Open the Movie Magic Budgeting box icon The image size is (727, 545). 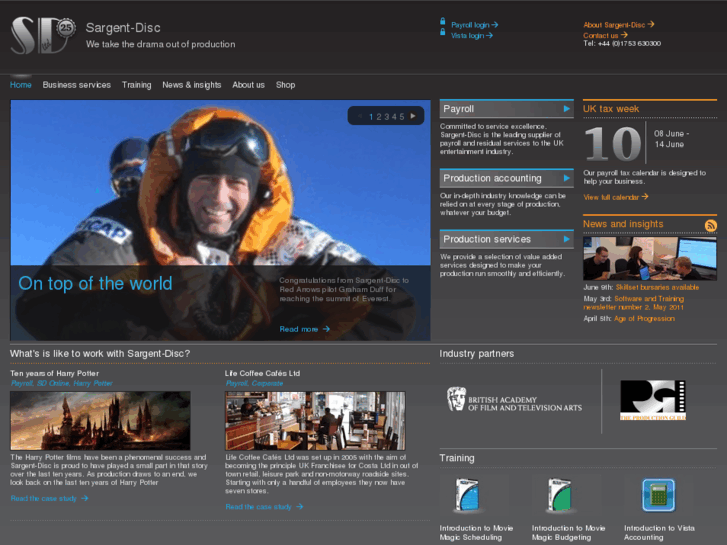pyautogui.click(x=560, y=494)
